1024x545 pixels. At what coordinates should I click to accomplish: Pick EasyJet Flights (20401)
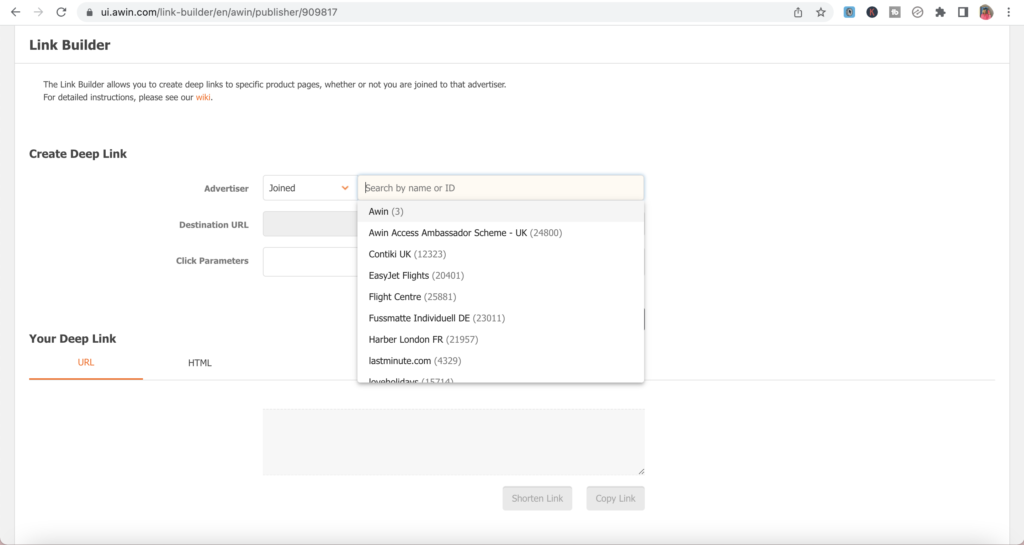coord(501,275)
